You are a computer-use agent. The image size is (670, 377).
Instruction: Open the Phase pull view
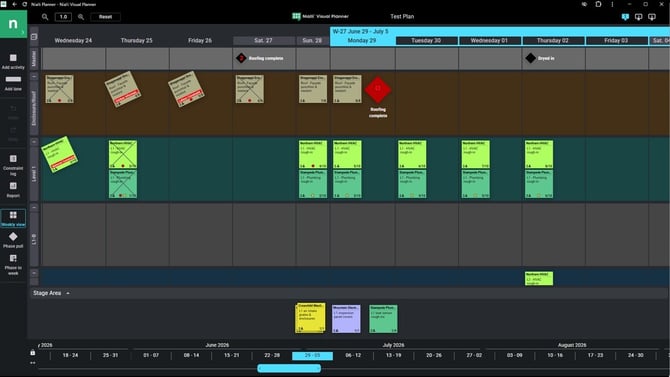13,240
